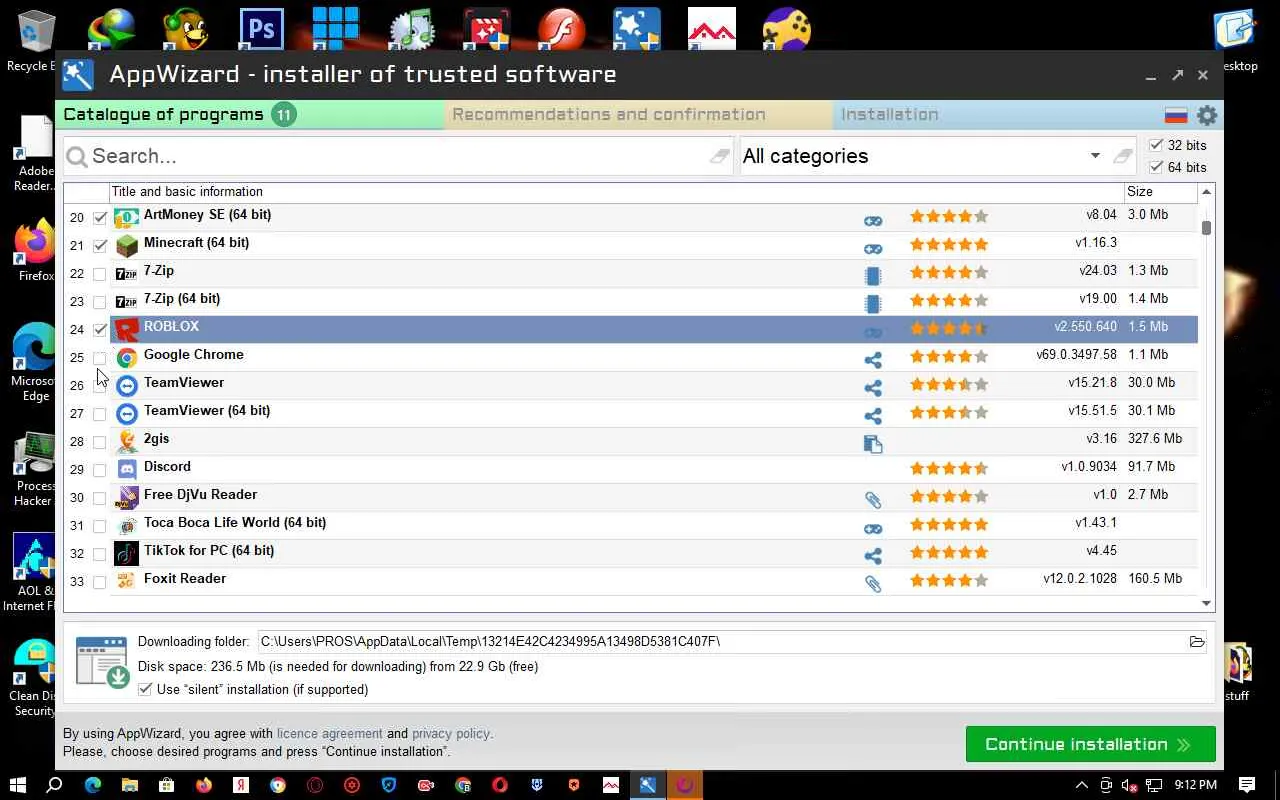This screenshot has width=1280, height=800.
Task: Click archiver category icon for 7-Zip (64 bit)
Action: point(873,304)
